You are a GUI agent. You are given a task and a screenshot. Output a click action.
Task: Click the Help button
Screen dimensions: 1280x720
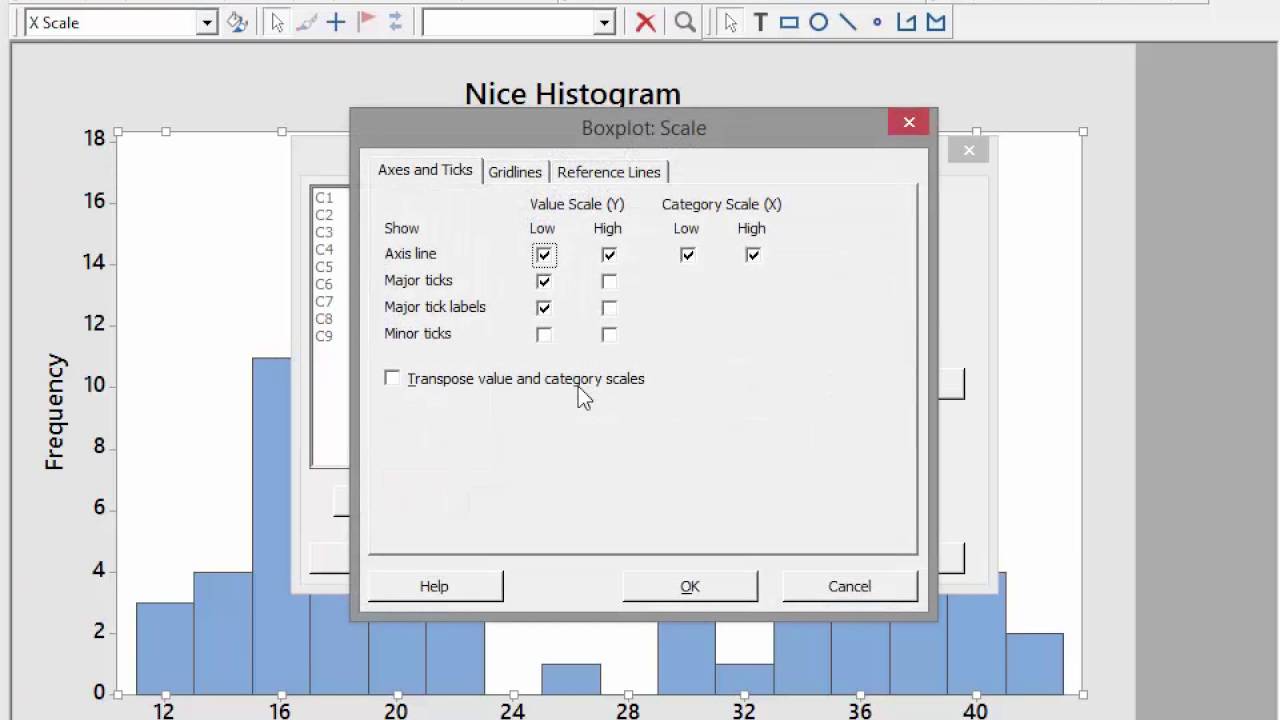(x=435, y=586)
